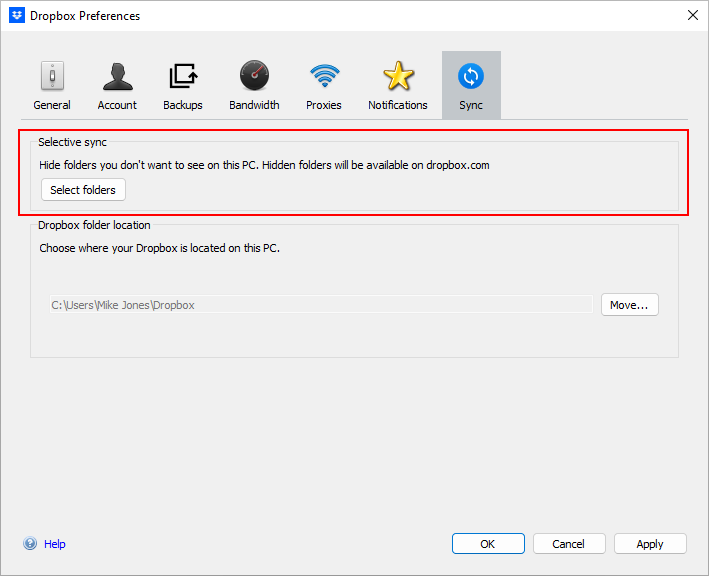This screenshot has width=709, height=576.
Task: Open the Backups icon
Action: [x=183, y=76]
